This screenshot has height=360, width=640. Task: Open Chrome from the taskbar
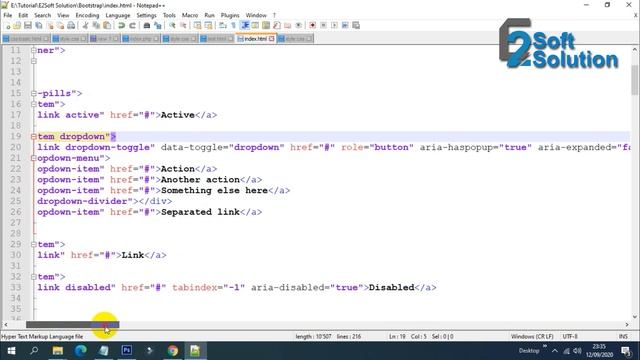pyautogui.click(x=172, y=351)
